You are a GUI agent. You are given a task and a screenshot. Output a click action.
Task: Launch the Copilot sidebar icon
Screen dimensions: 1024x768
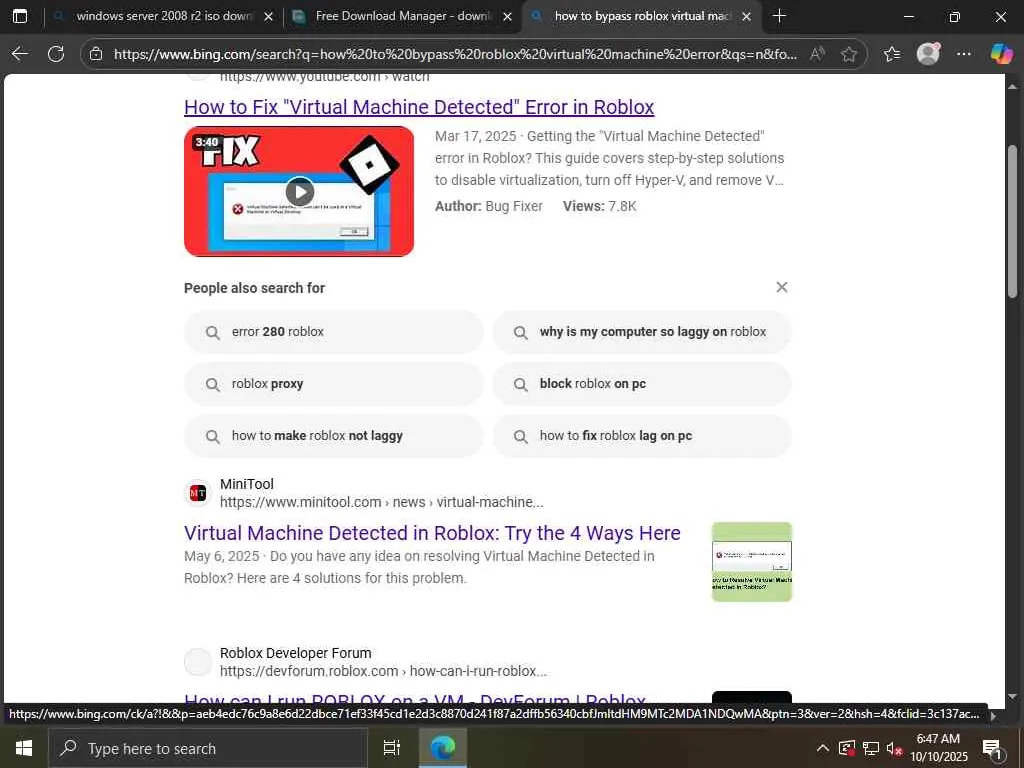pos(1001,54)
